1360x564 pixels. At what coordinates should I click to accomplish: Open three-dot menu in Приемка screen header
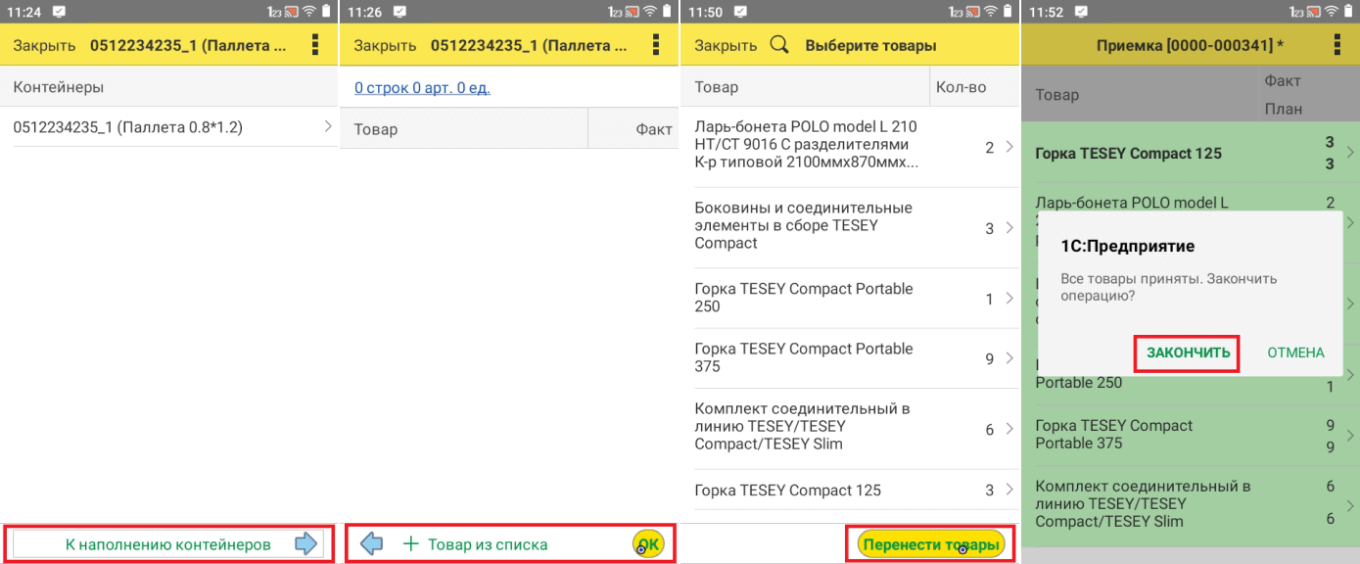click(1337, 45)
